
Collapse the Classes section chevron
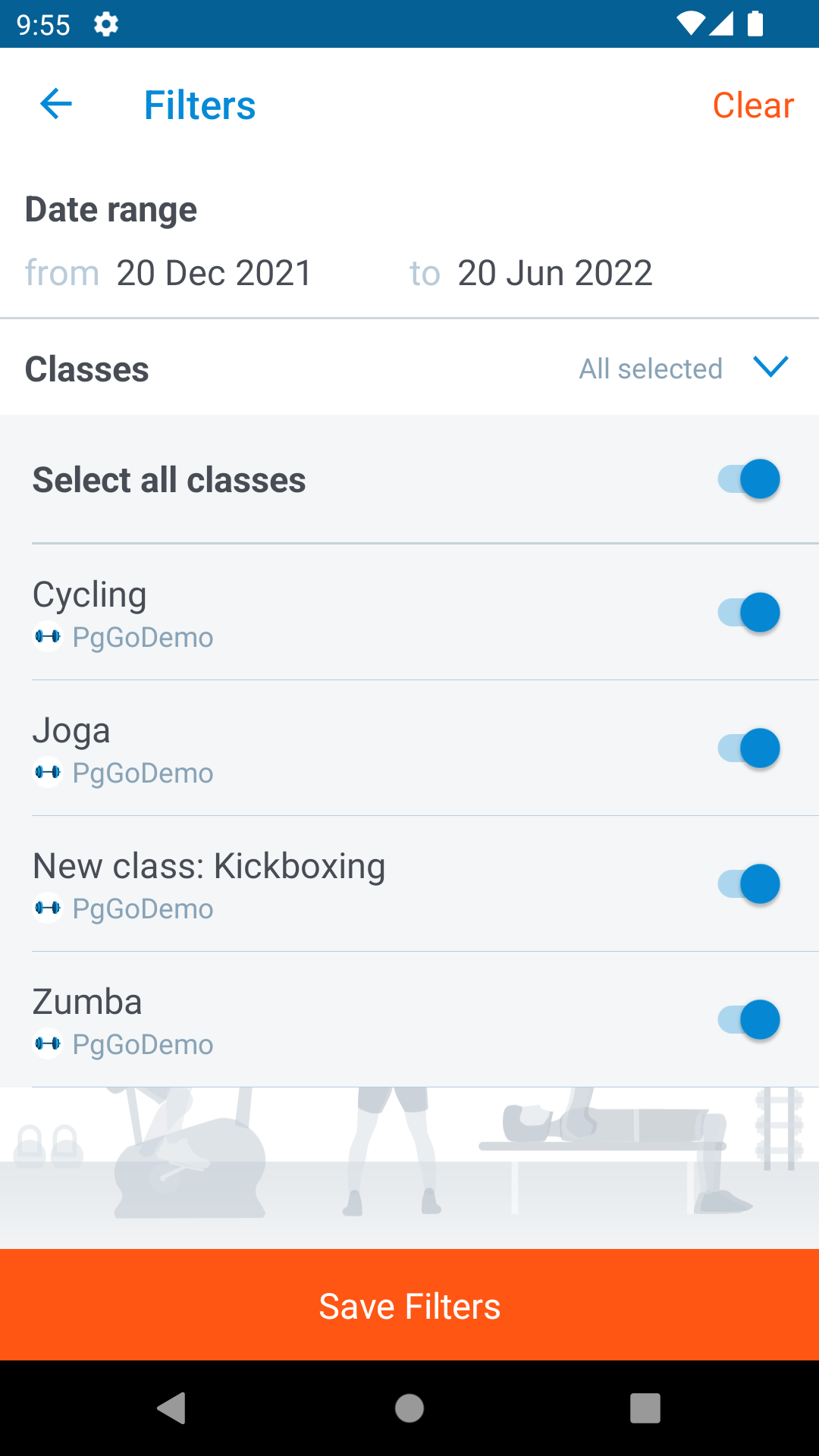[770, 367]
